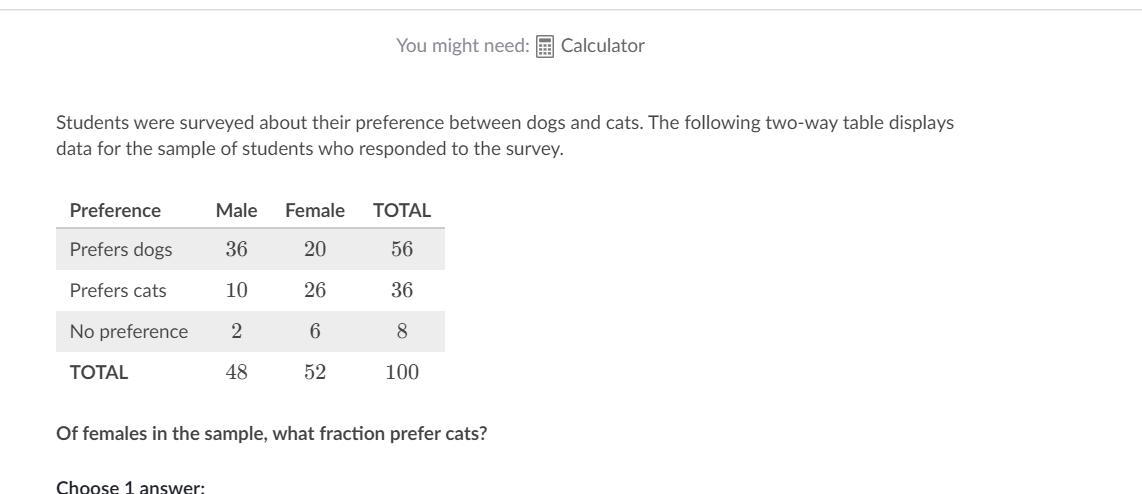Click the TOTAL column header
Screen dimensions: 1142x494
click(x=402, y=211)
